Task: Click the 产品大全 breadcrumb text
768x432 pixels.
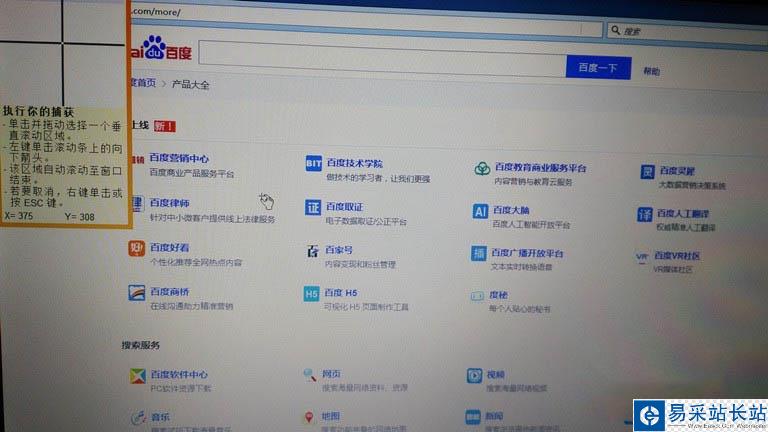Action: click(x=191, y=85)
